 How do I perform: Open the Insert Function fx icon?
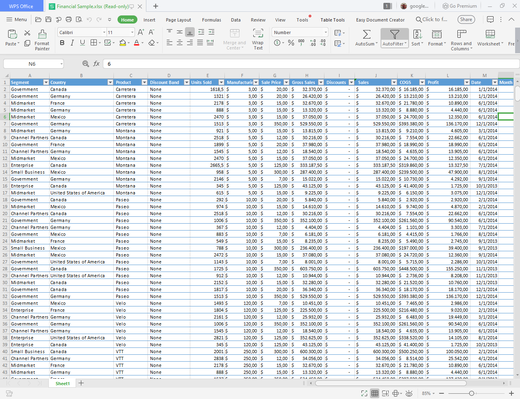pos(96,64)
